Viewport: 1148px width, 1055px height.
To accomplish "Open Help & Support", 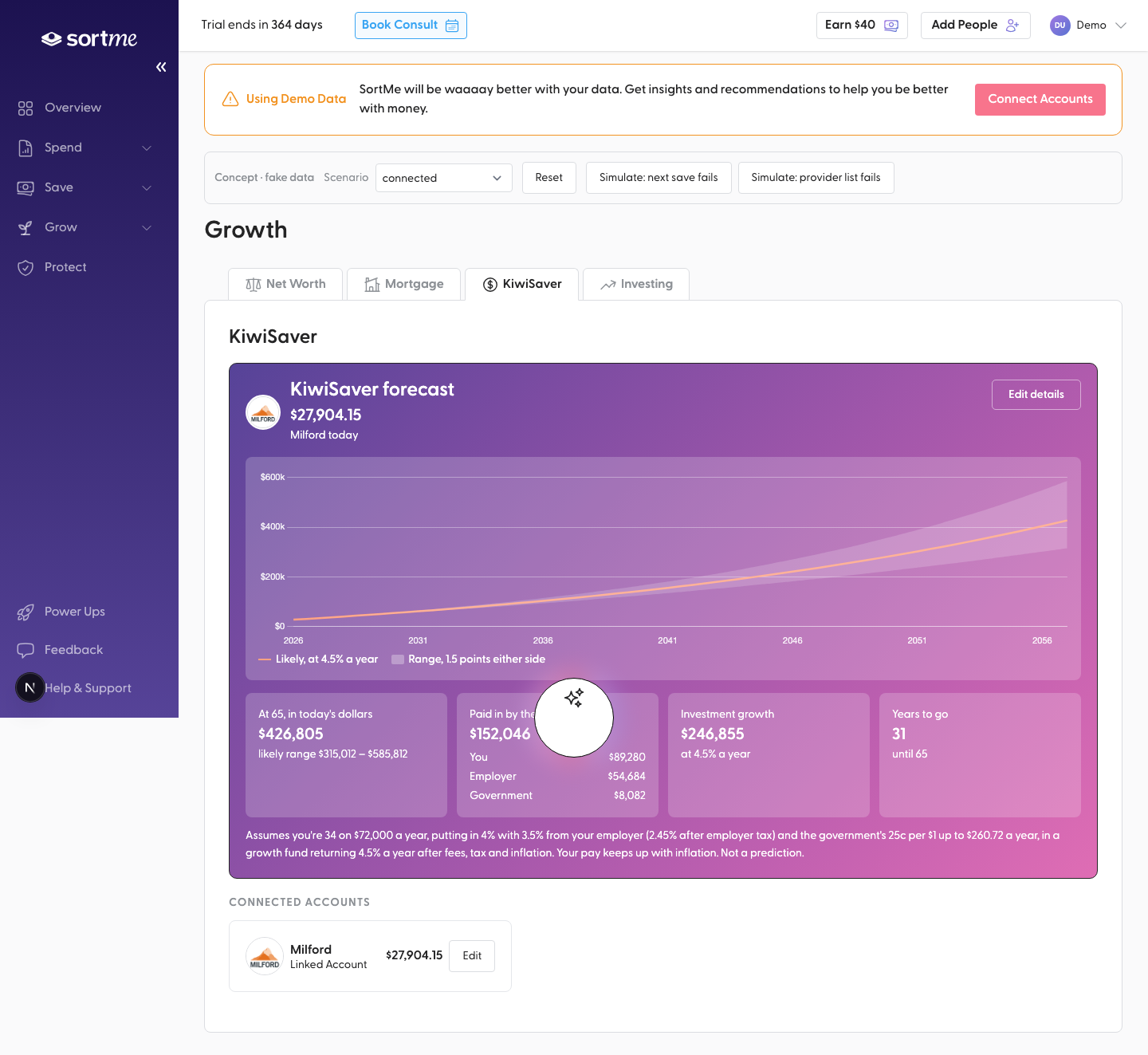I will (88, 688).
